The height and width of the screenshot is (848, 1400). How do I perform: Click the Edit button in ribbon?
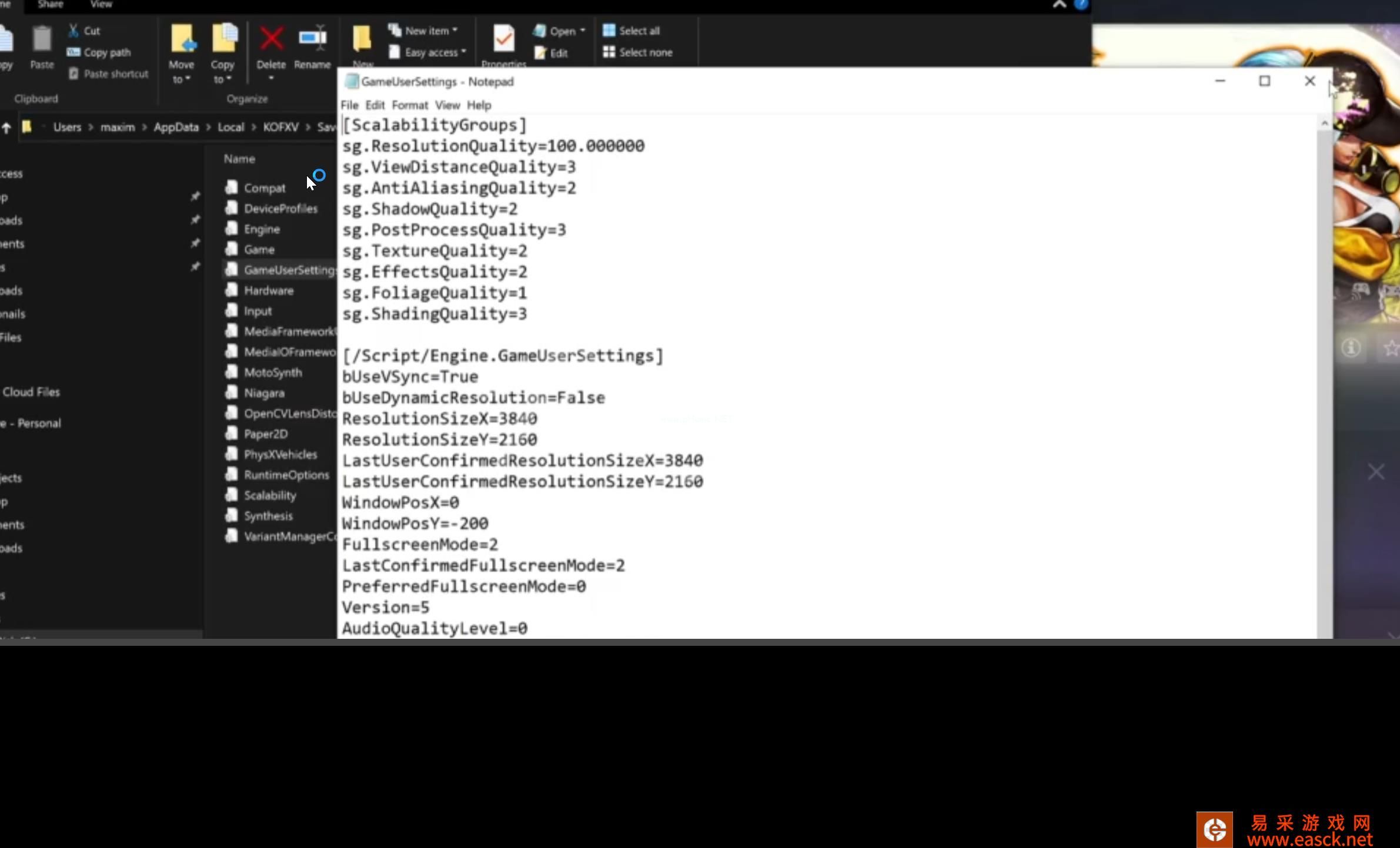(551, 53)
